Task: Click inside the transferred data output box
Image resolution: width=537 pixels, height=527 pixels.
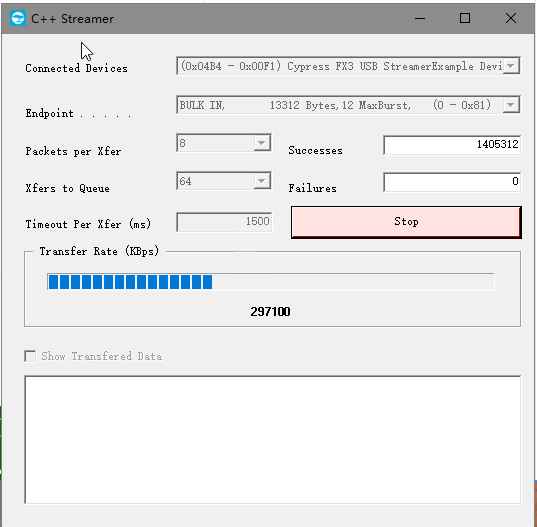Action: coord(273,439)
